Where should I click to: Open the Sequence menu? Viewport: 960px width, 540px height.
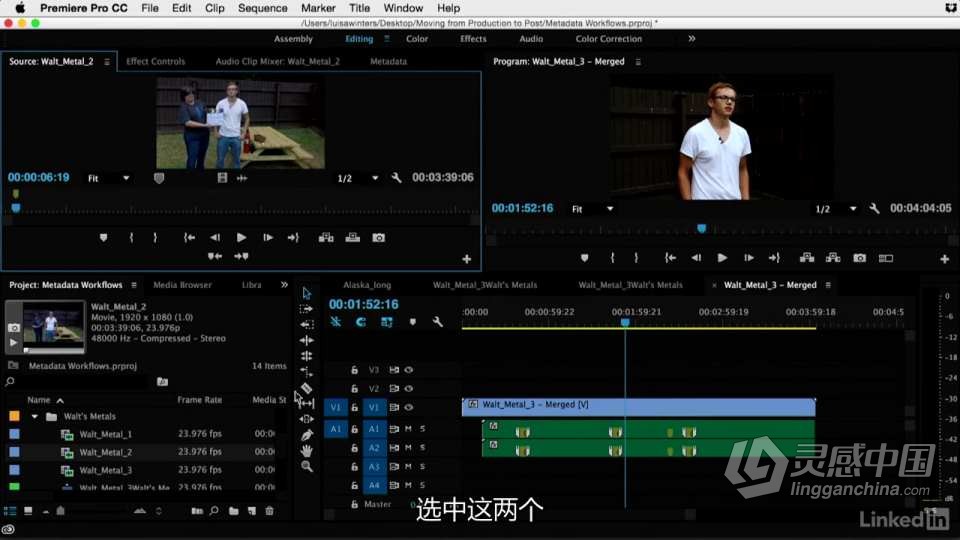(263, 8)
